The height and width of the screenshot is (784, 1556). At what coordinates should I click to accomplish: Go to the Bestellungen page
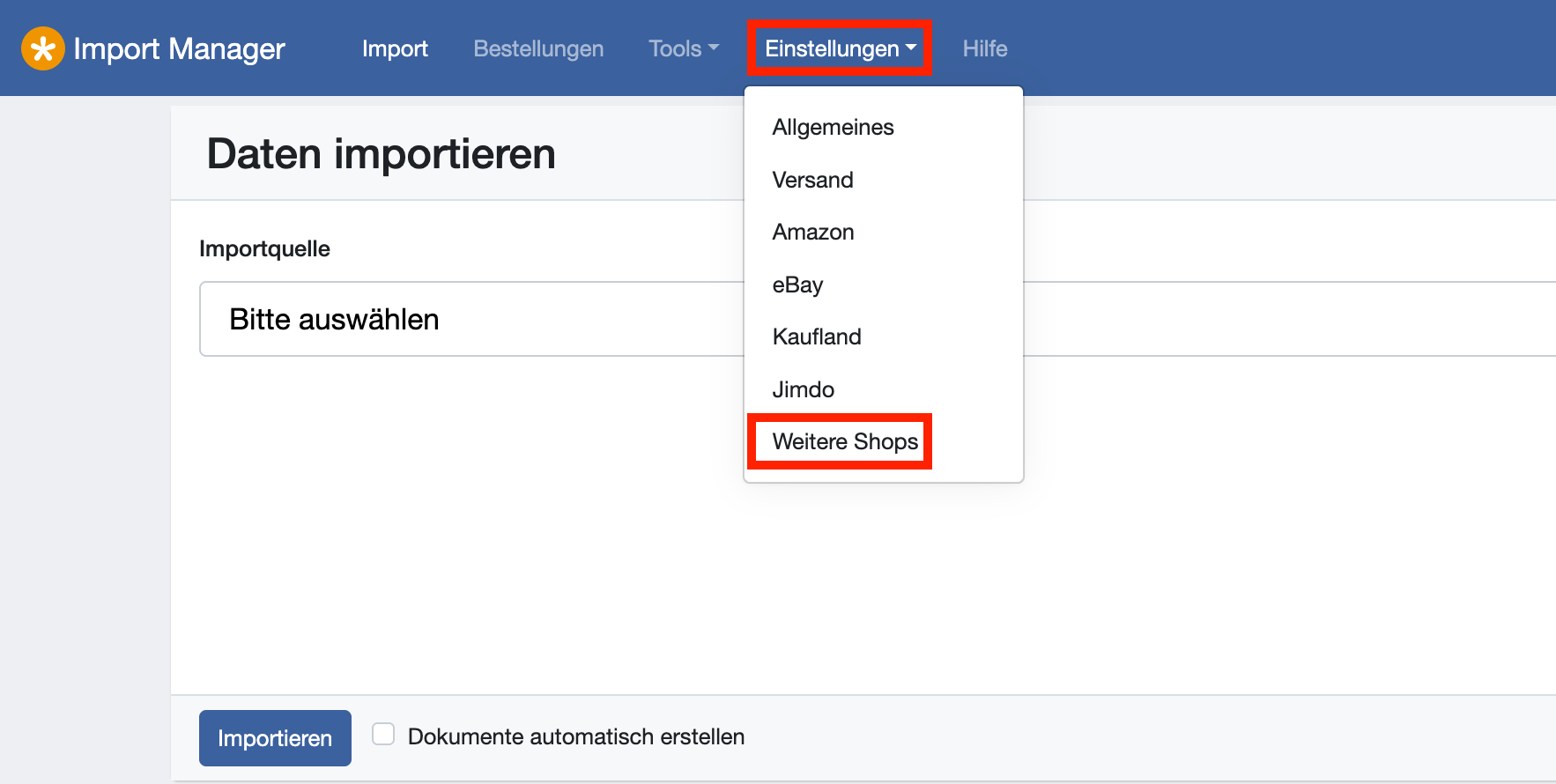pos(538,48)
